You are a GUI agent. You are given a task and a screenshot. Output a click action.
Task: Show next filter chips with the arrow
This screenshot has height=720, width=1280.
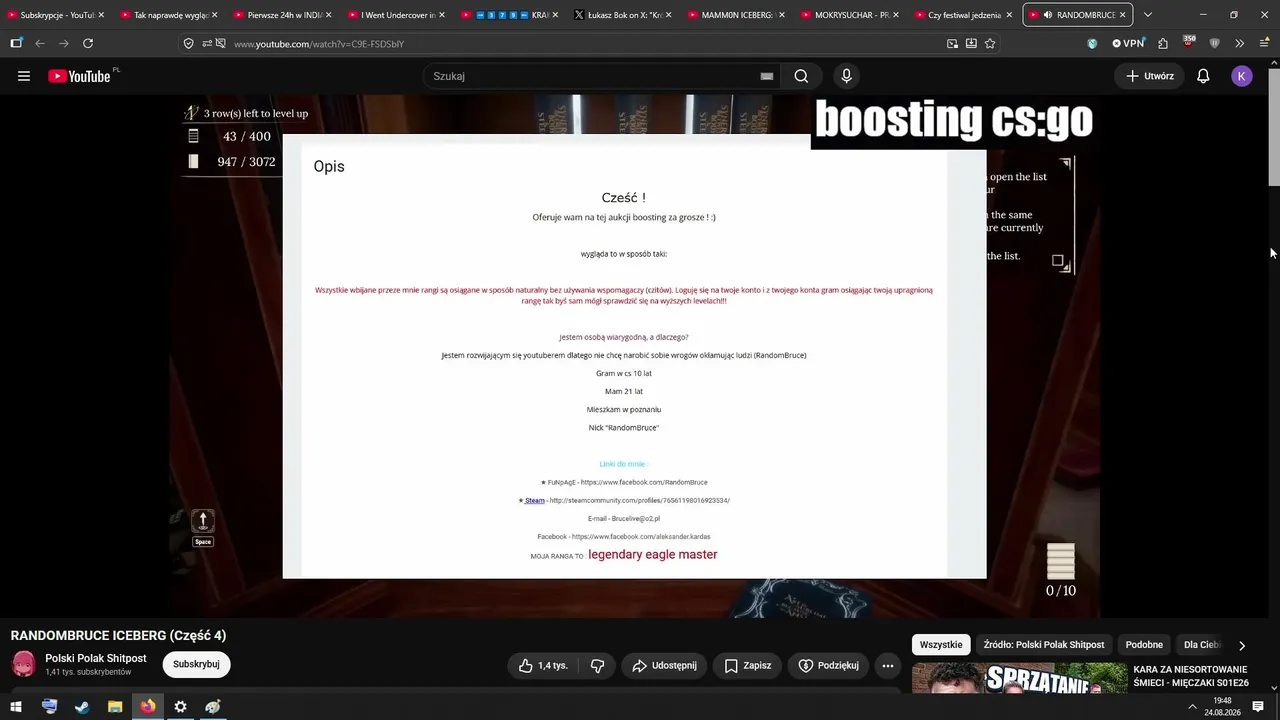pos(1242,646)
